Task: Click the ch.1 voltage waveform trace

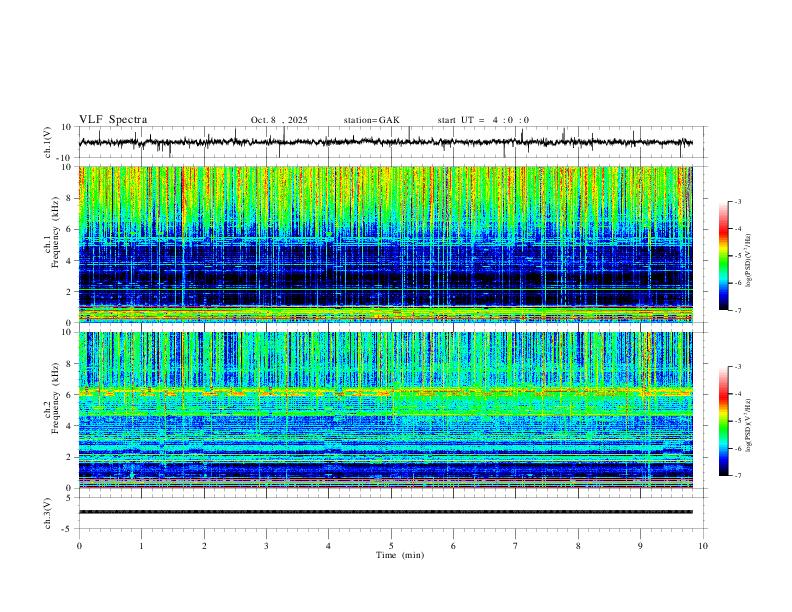Action: coord(385,142)
